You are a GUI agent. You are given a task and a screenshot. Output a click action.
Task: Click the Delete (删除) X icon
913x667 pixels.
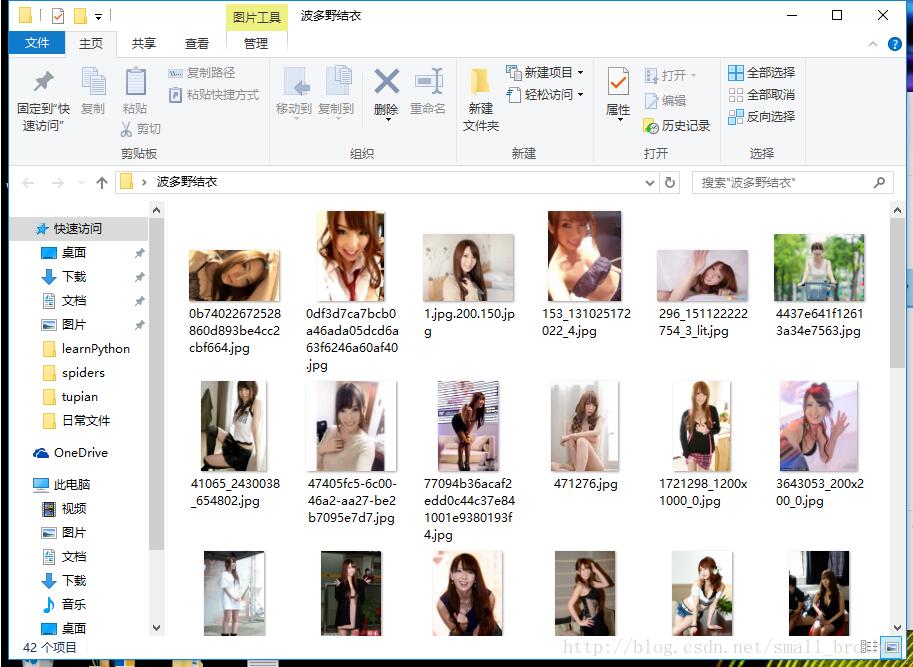point(387,81)
